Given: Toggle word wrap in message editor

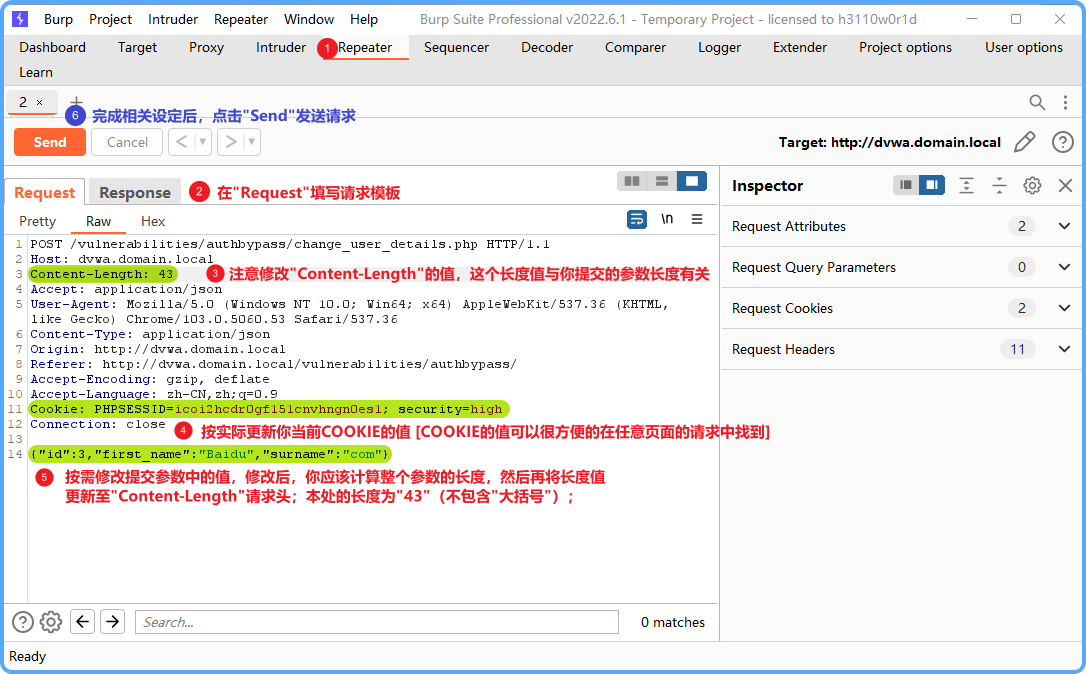Looking at the screenshot, I should click(x=637, y=220).
